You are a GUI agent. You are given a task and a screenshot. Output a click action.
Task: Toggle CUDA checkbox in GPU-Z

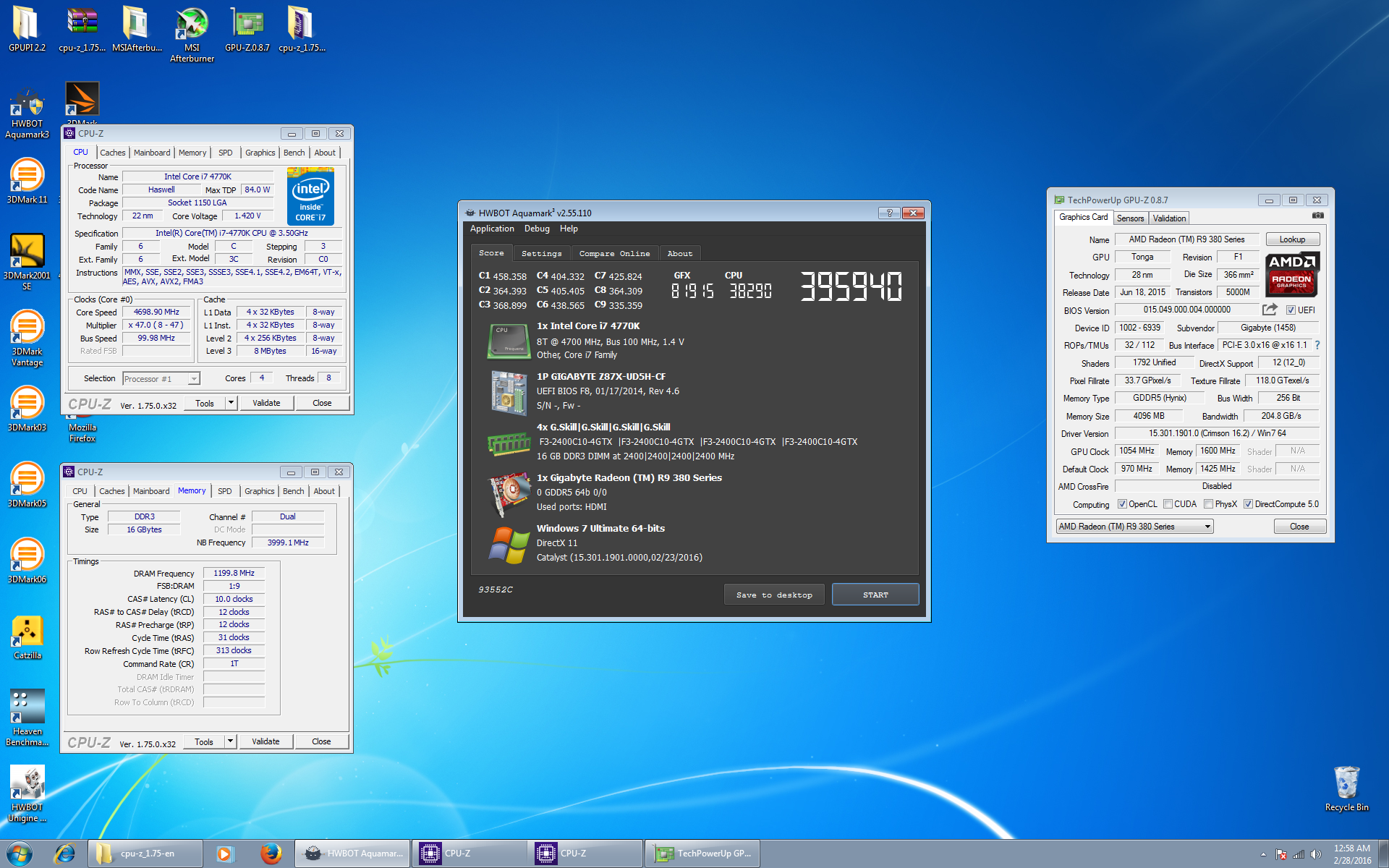tap(1168, 504)
